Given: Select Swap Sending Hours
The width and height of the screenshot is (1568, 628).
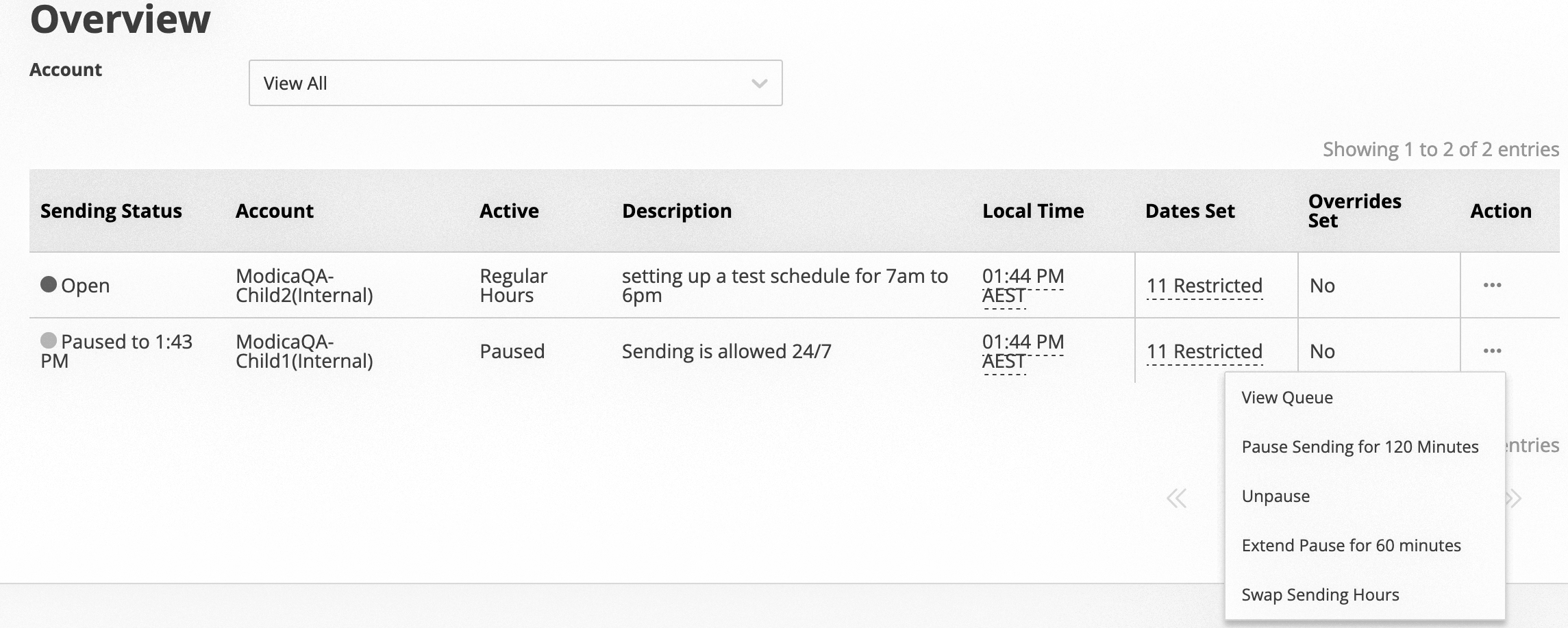Looking at the screenshot, I should click(1321, 594).
